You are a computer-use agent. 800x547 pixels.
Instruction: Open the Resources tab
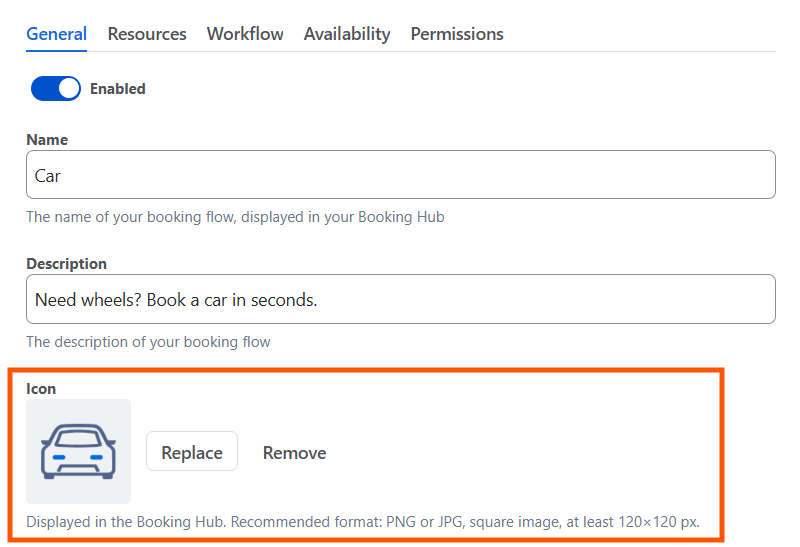[x=147, y=34]
